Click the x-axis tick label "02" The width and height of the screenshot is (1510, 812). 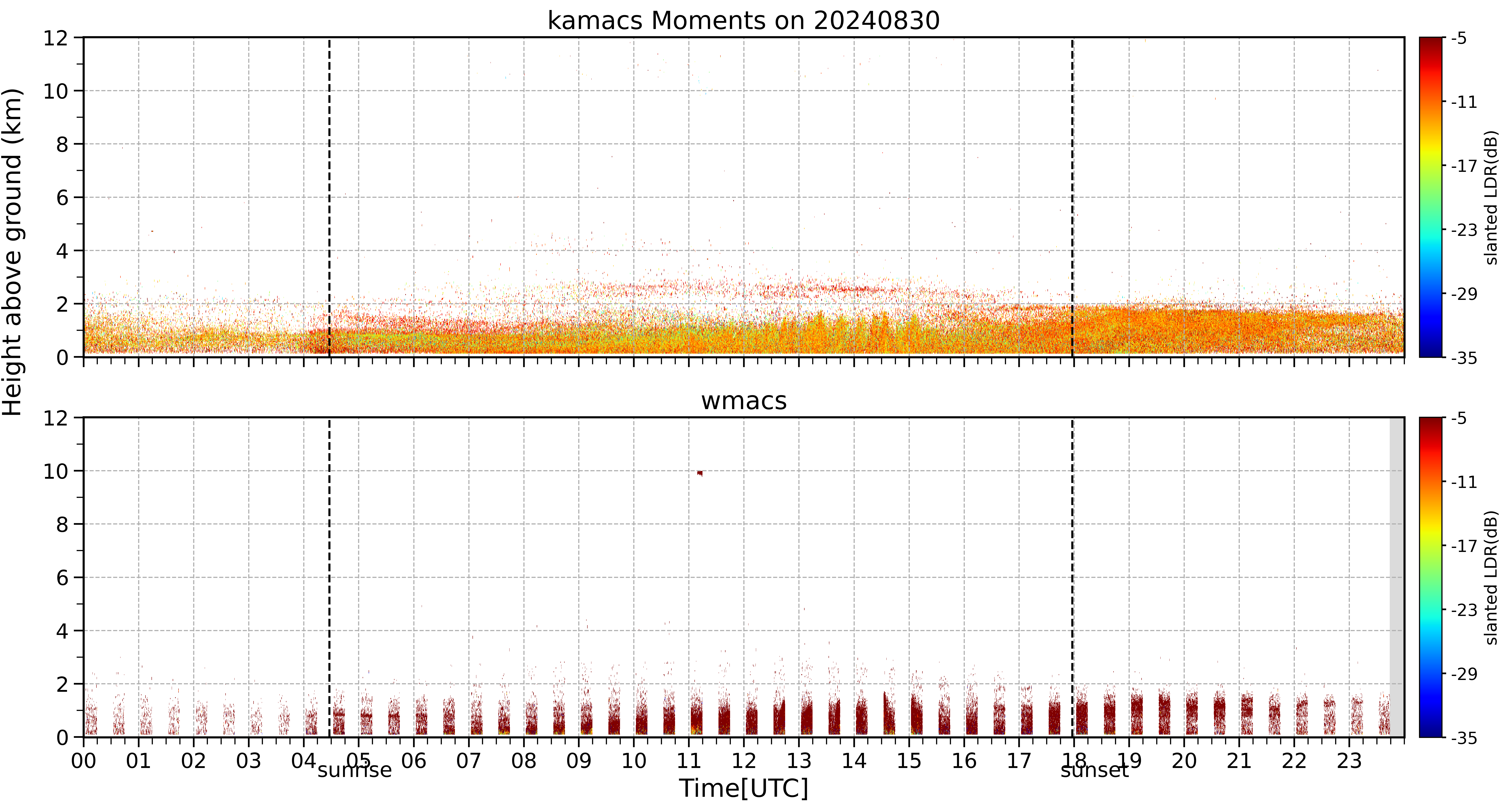point(194,761)
